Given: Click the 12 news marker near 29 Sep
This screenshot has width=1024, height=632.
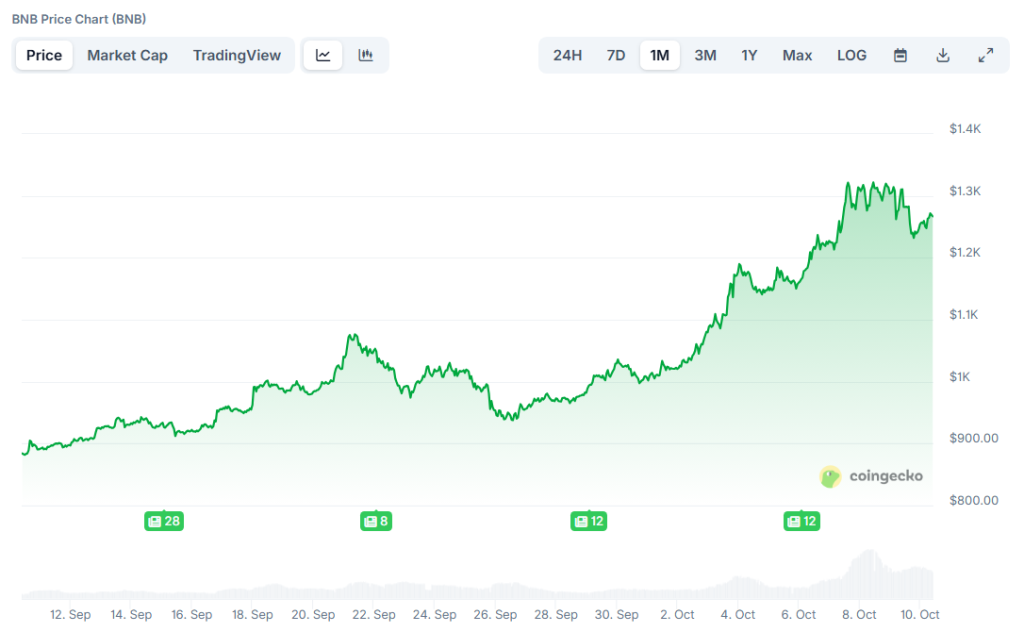Looking at the screenshot, I should pyautogui.click(x=588, y=521).
